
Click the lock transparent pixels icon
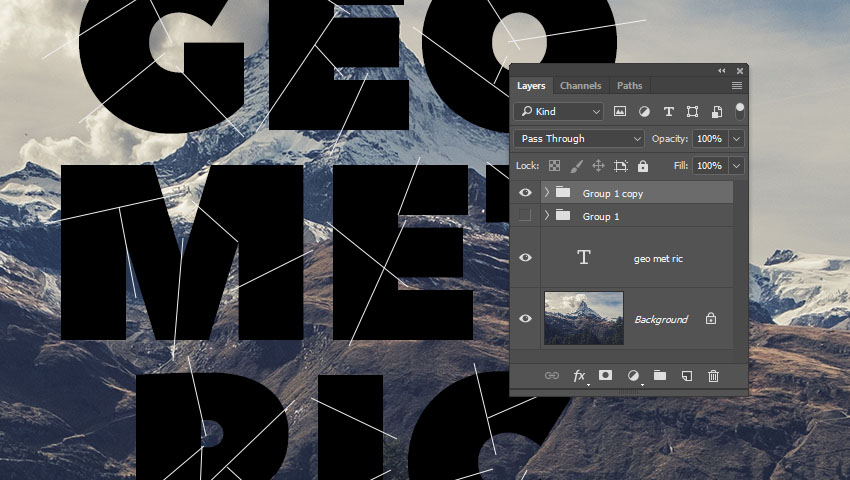[x=554, y=166]
